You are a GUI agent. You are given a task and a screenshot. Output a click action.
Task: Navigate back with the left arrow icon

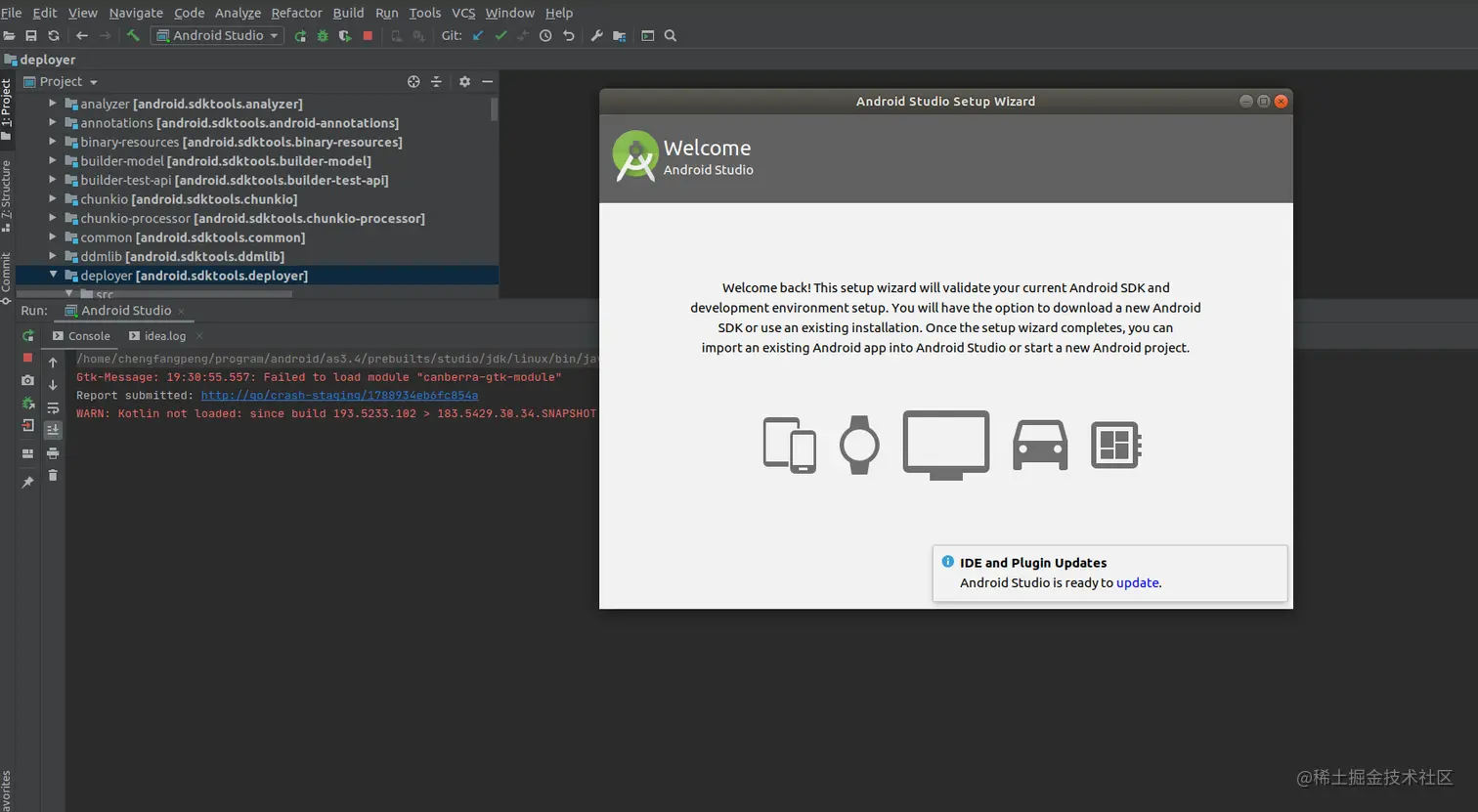(82, 36)
